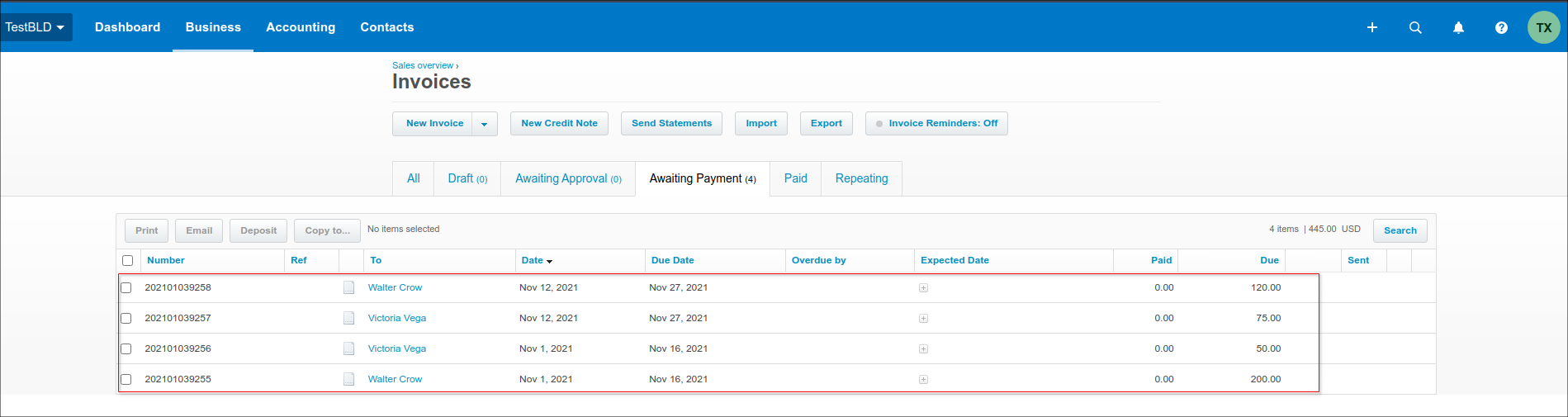Viewport: 1568px width, 417px height.
Task: Go to Sales overview breadcrumb
Action: (x=423, y=65)
